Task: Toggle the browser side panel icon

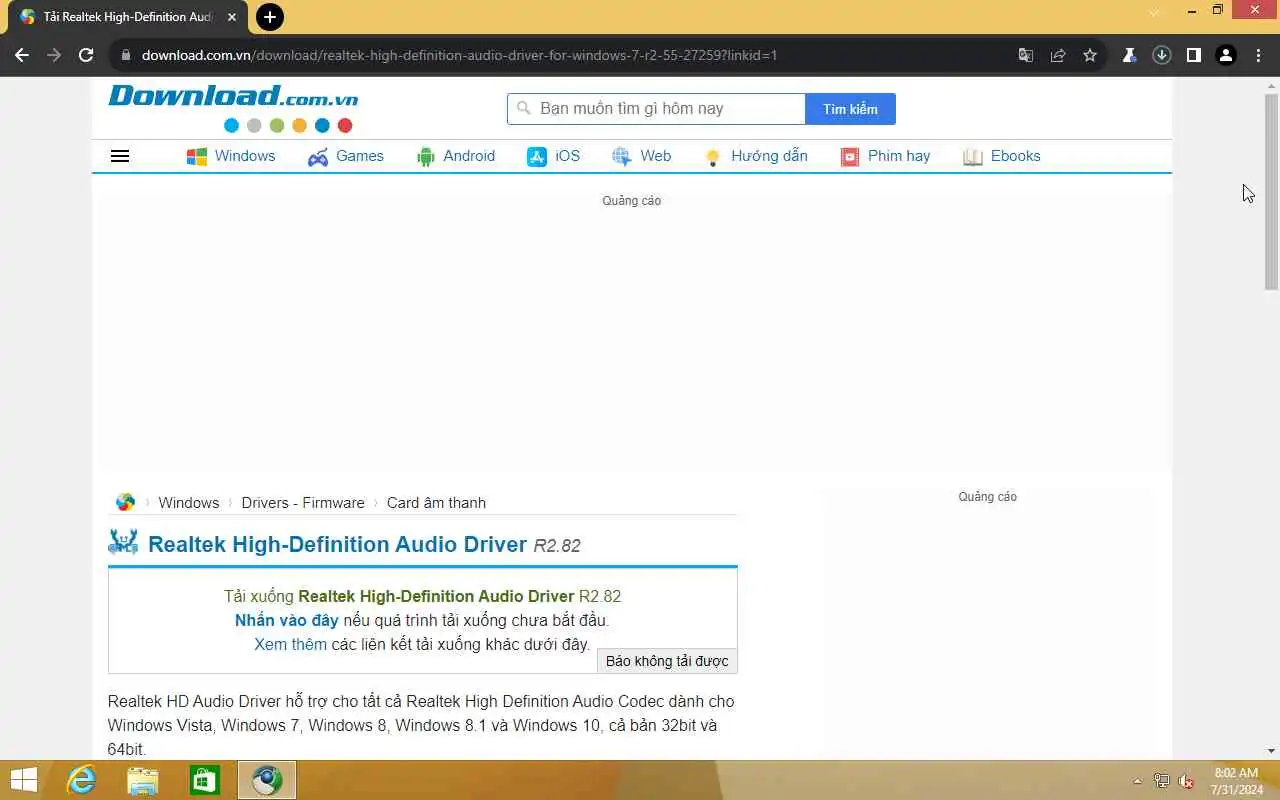Action: pos(1193,55)
